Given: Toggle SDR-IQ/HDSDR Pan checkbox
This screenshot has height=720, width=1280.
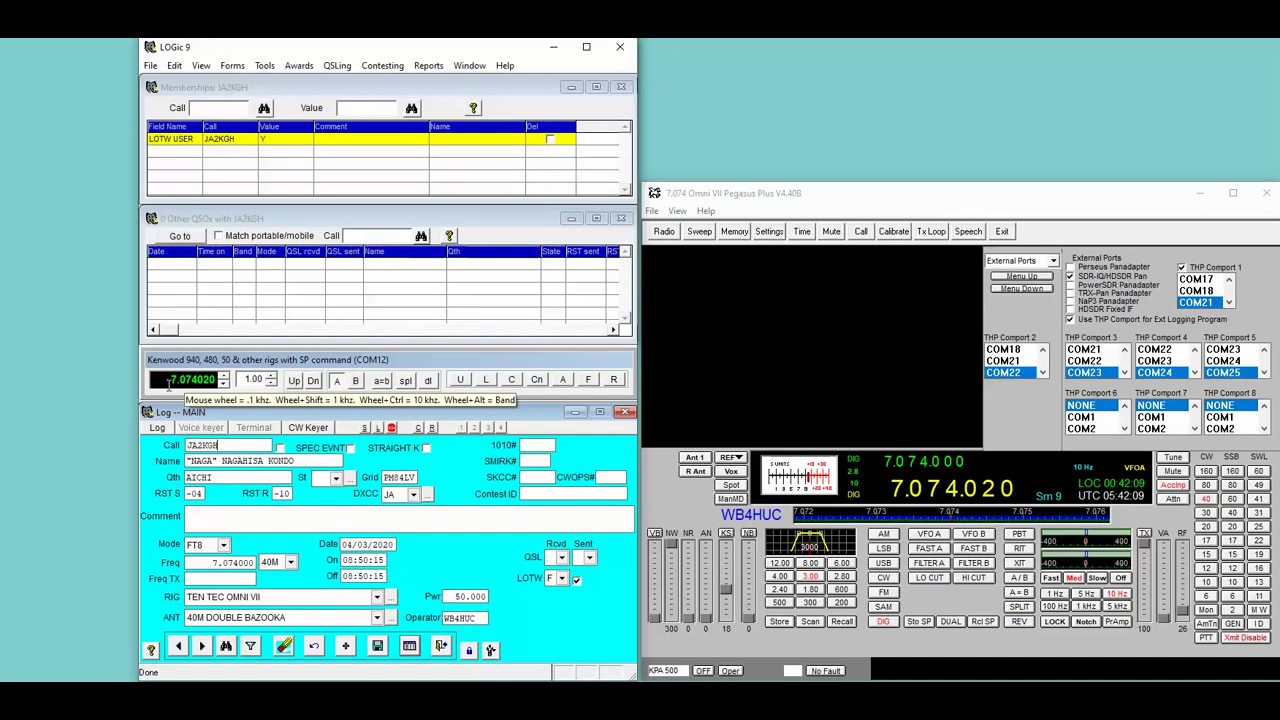Looking at the screenshot, I should [x=1071, y=276].
